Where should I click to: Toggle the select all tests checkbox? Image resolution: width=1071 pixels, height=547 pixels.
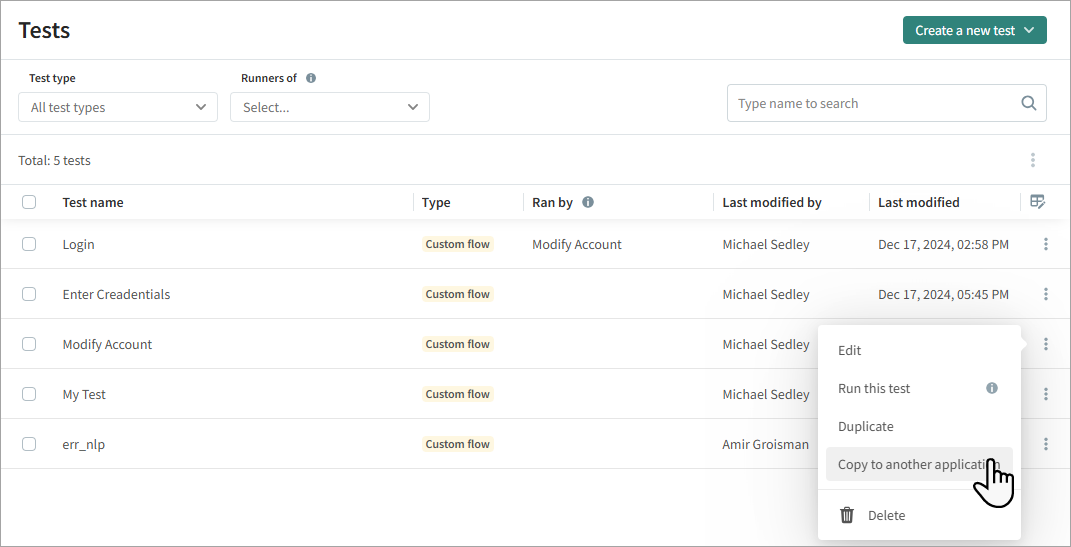click(29, 202)
